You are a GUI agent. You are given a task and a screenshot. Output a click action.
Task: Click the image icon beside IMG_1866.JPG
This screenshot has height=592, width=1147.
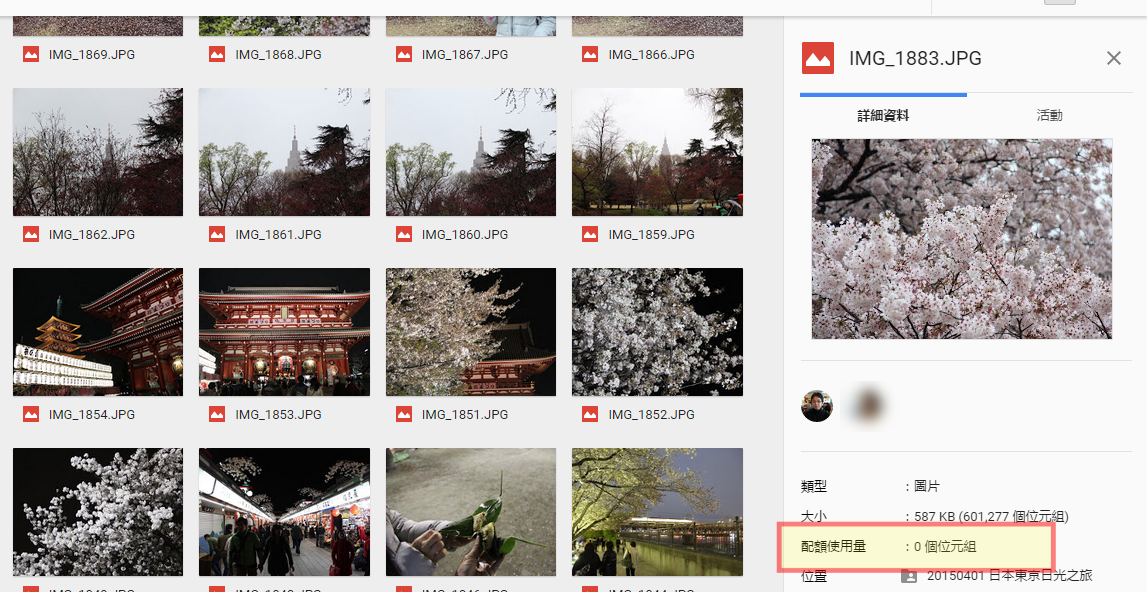coord(590,54)
